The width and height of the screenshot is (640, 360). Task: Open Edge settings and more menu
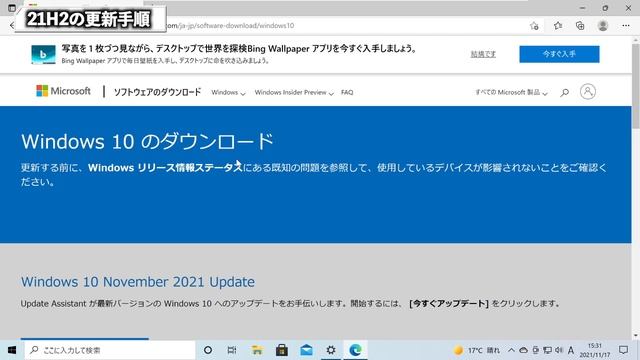coord(626,26)
